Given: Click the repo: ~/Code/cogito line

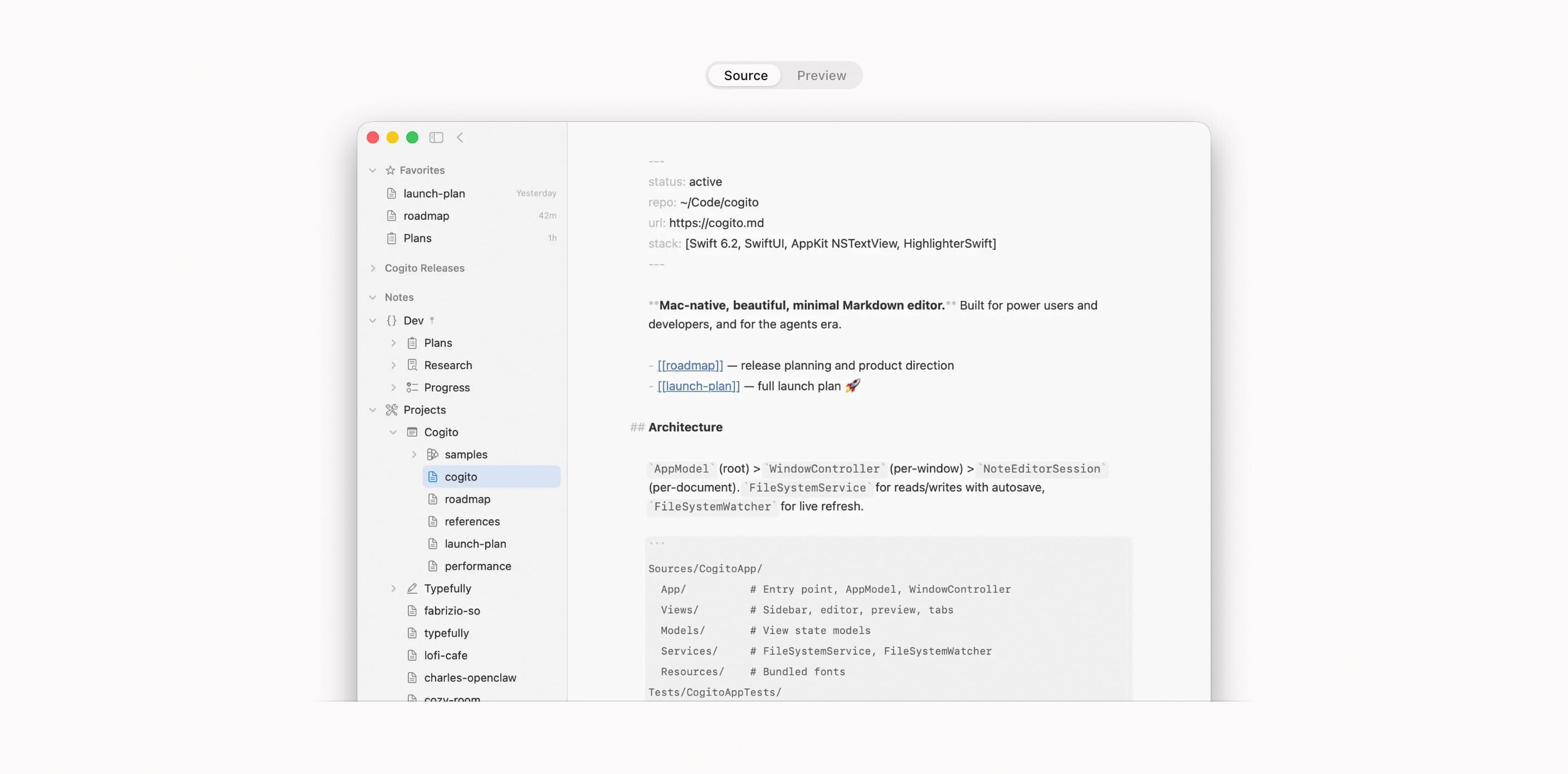Looking at the screenshot, I should pos(703,203).
